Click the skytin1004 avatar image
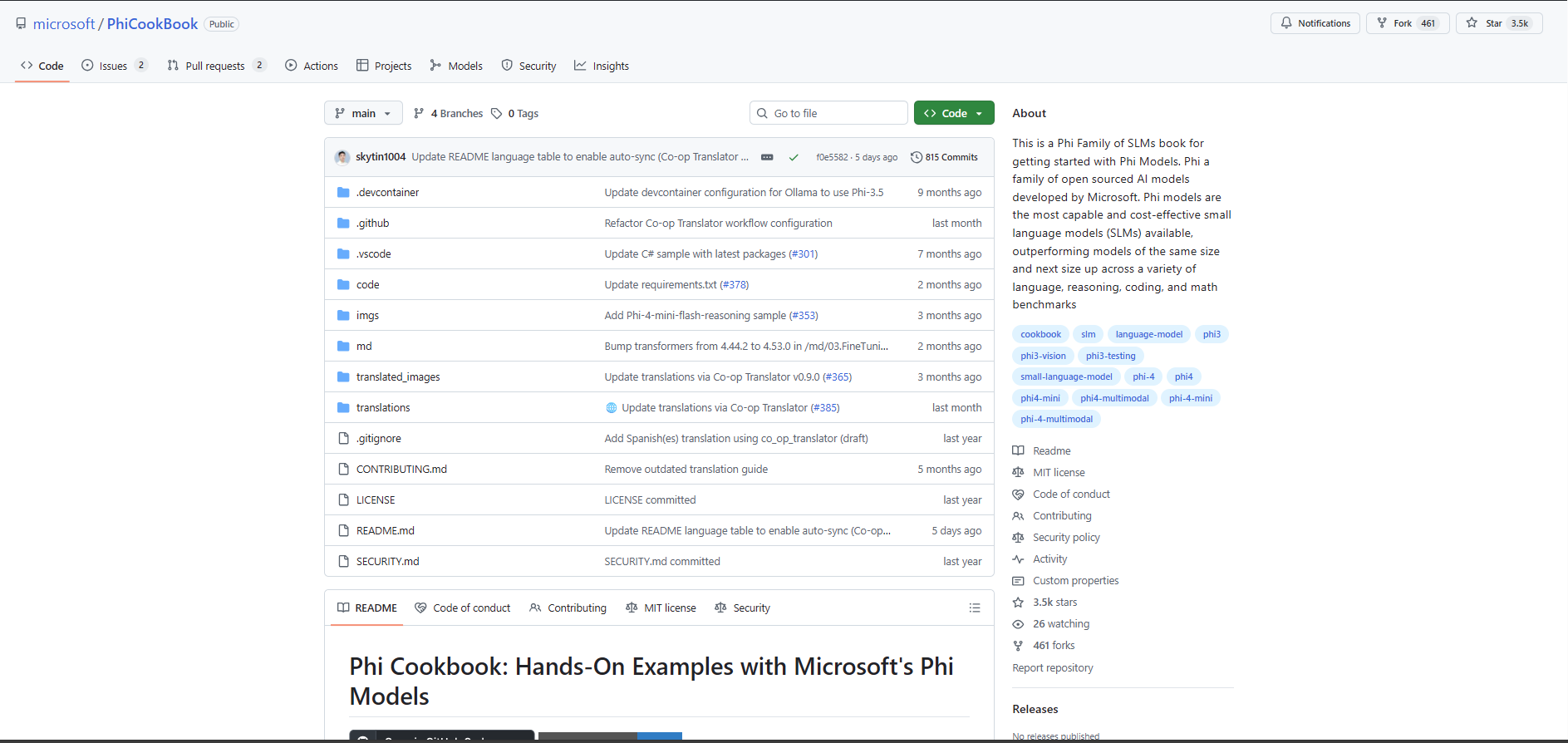Image resolution: width=1568 pixels, height=743 pixels. point(342,157)
